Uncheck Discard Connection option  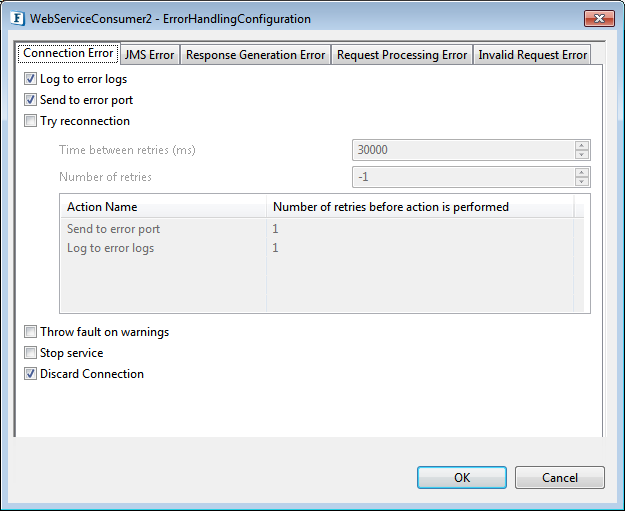(x=30, y=373)
